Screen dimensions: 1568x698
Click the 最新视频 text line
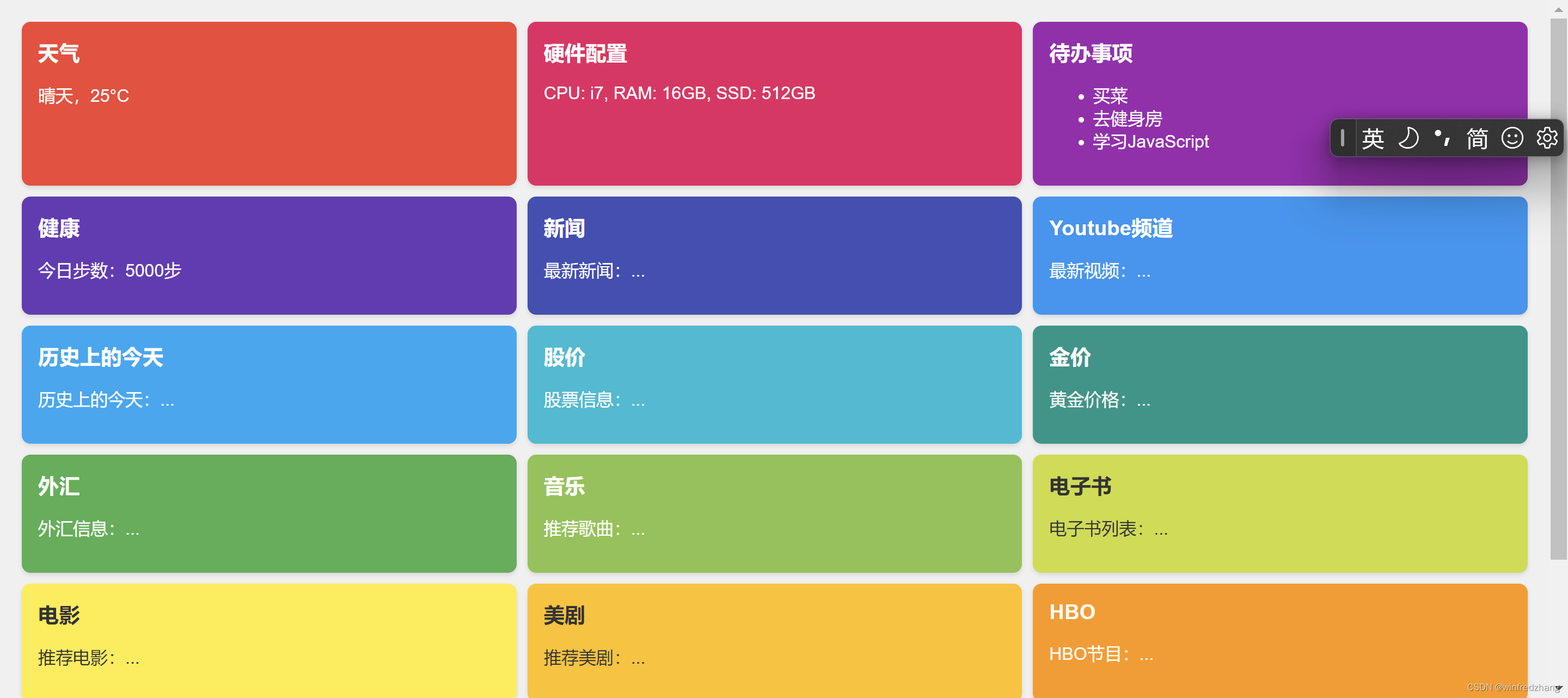pos(1100,270)
